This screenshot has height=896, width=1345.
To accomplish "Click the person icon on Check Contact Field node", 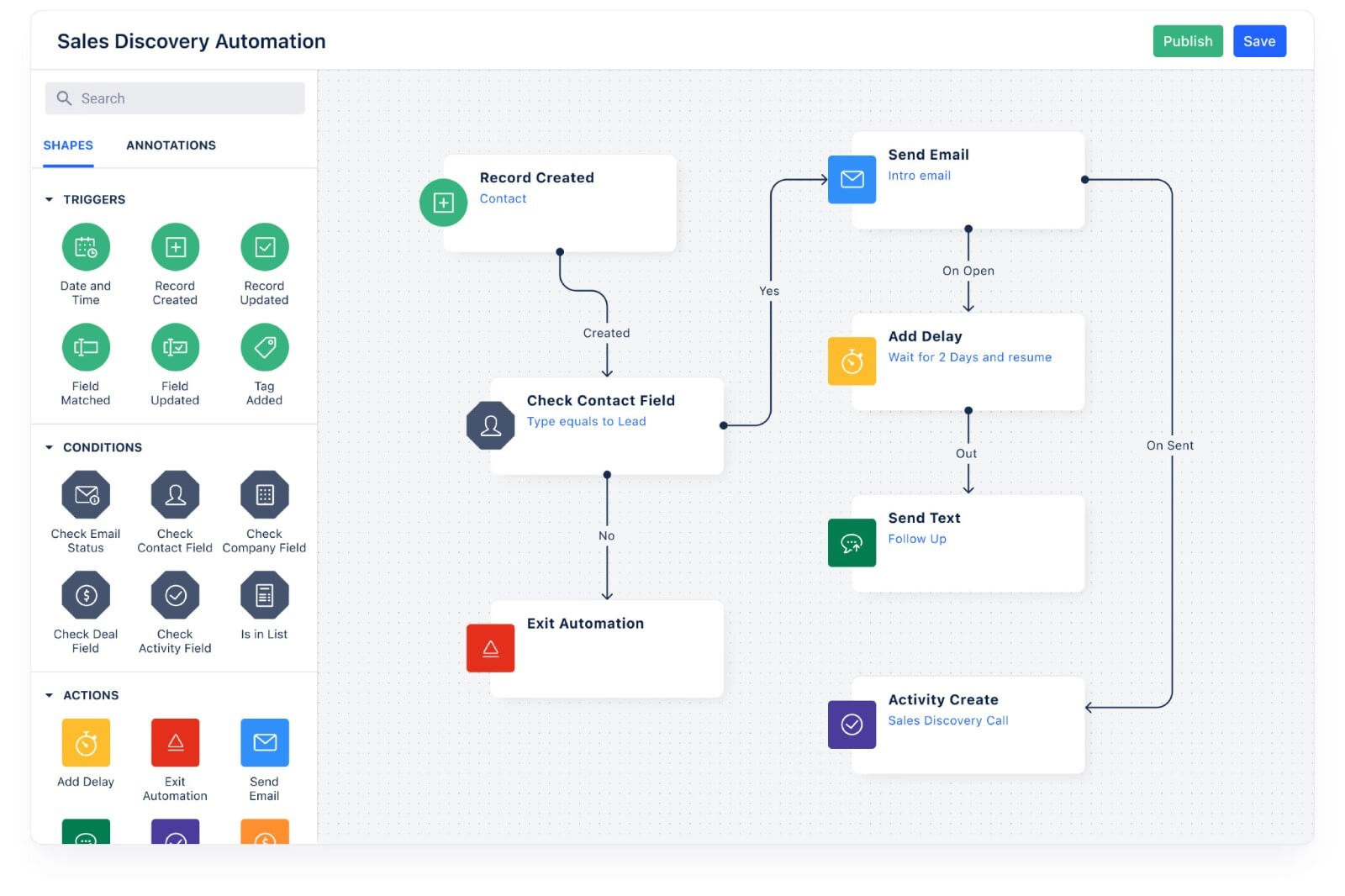I will tap(490, 425).
